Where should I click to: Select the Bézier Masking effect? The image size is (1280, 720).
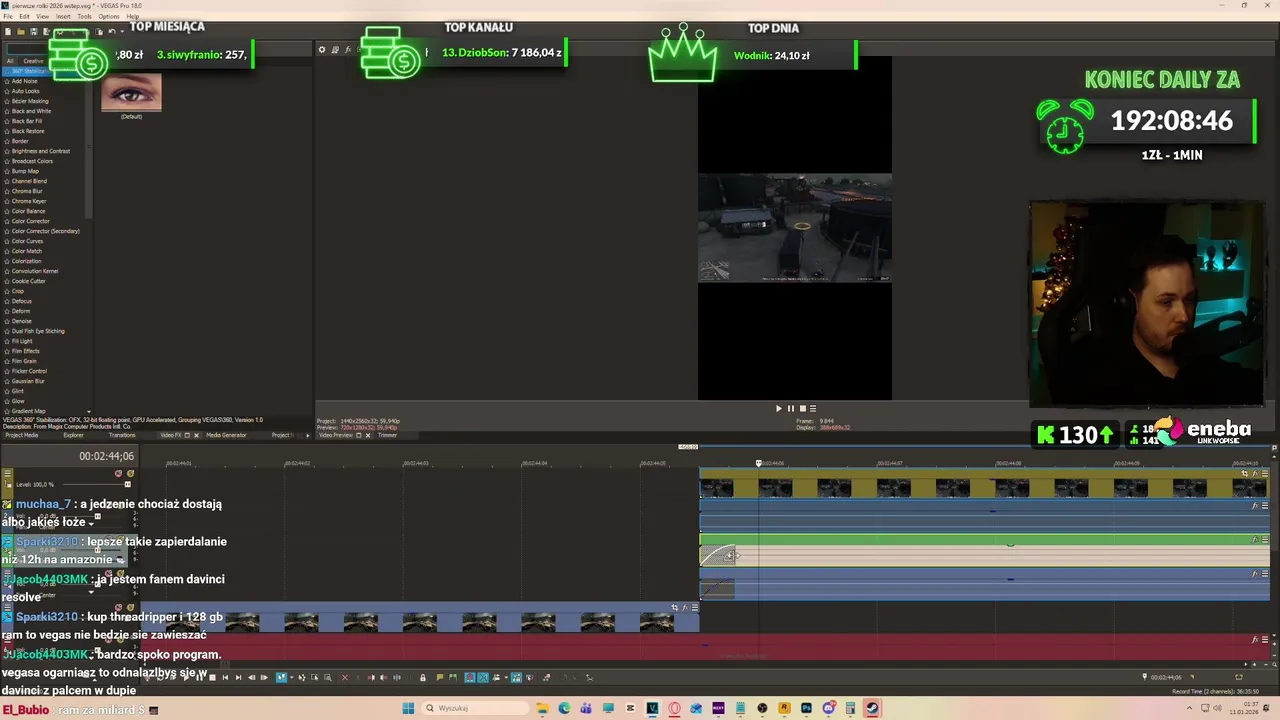30,101
